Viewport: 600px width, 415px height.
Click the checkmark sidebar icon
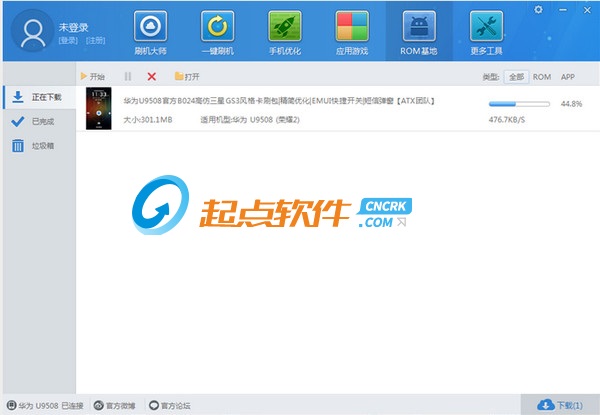(x=18, y=122)
